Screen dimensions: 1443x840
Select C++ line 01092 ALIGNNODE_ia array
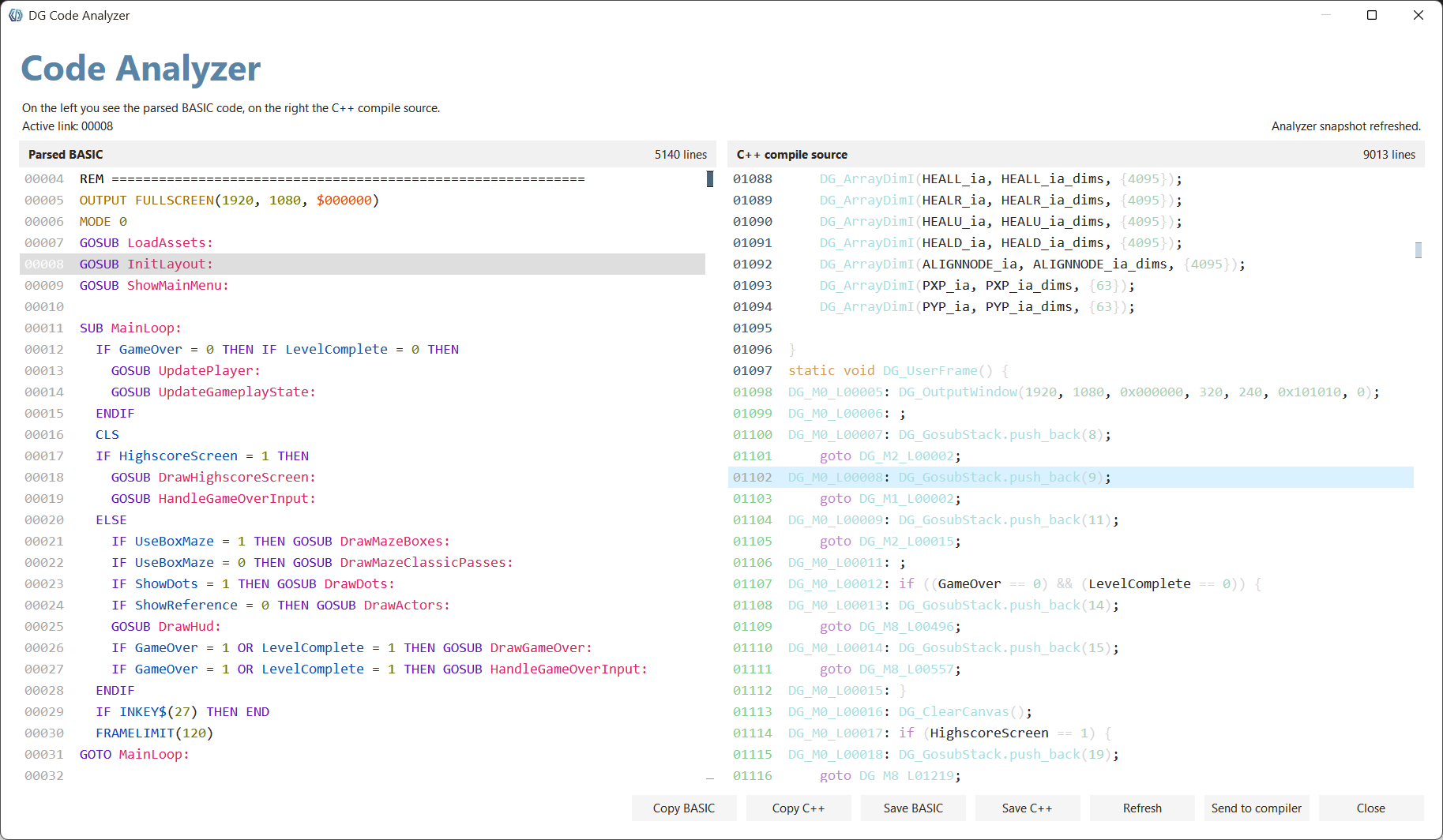coord(1071,264)
